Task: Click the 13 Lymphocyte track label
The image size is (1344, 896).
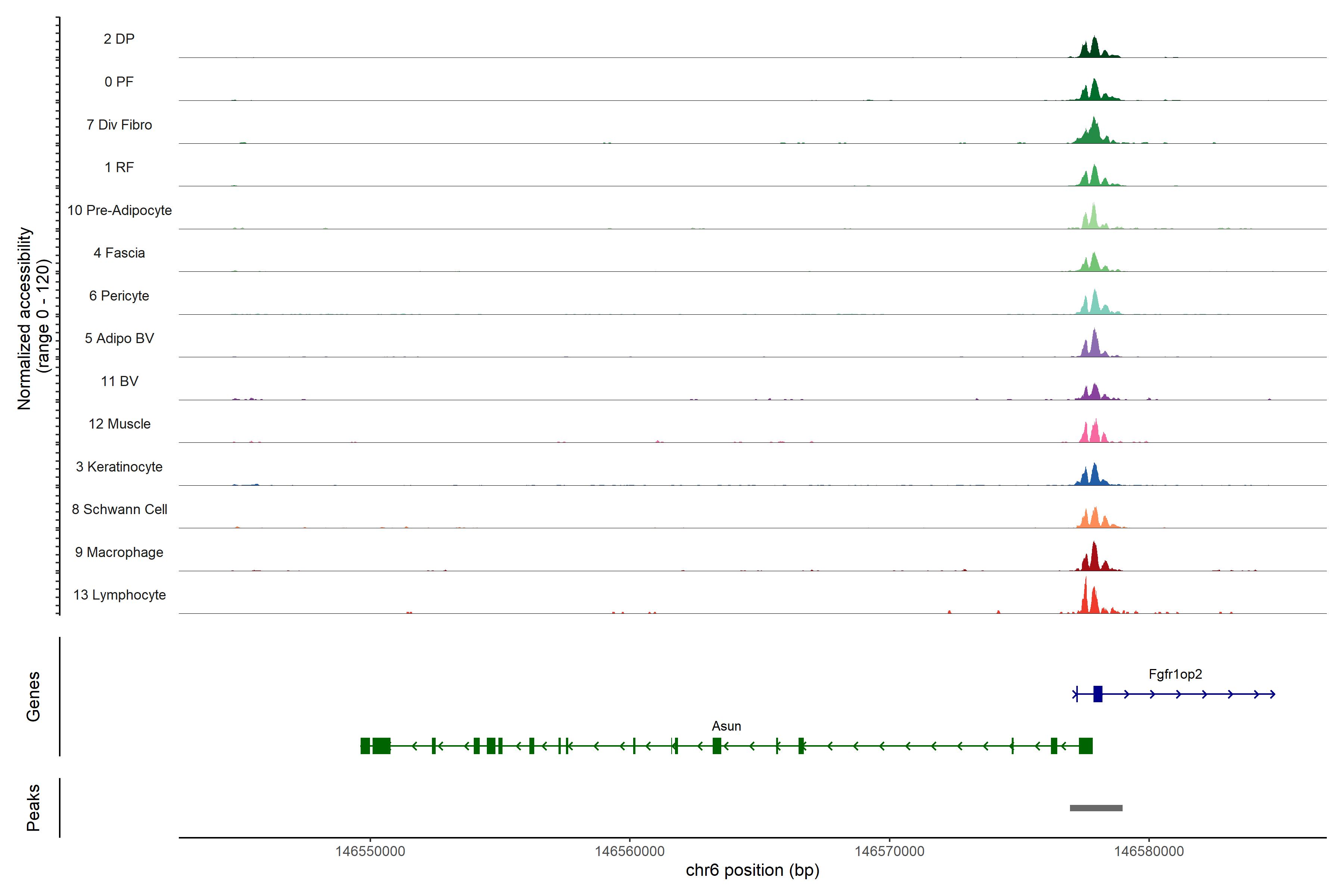Action: point(119,595)
